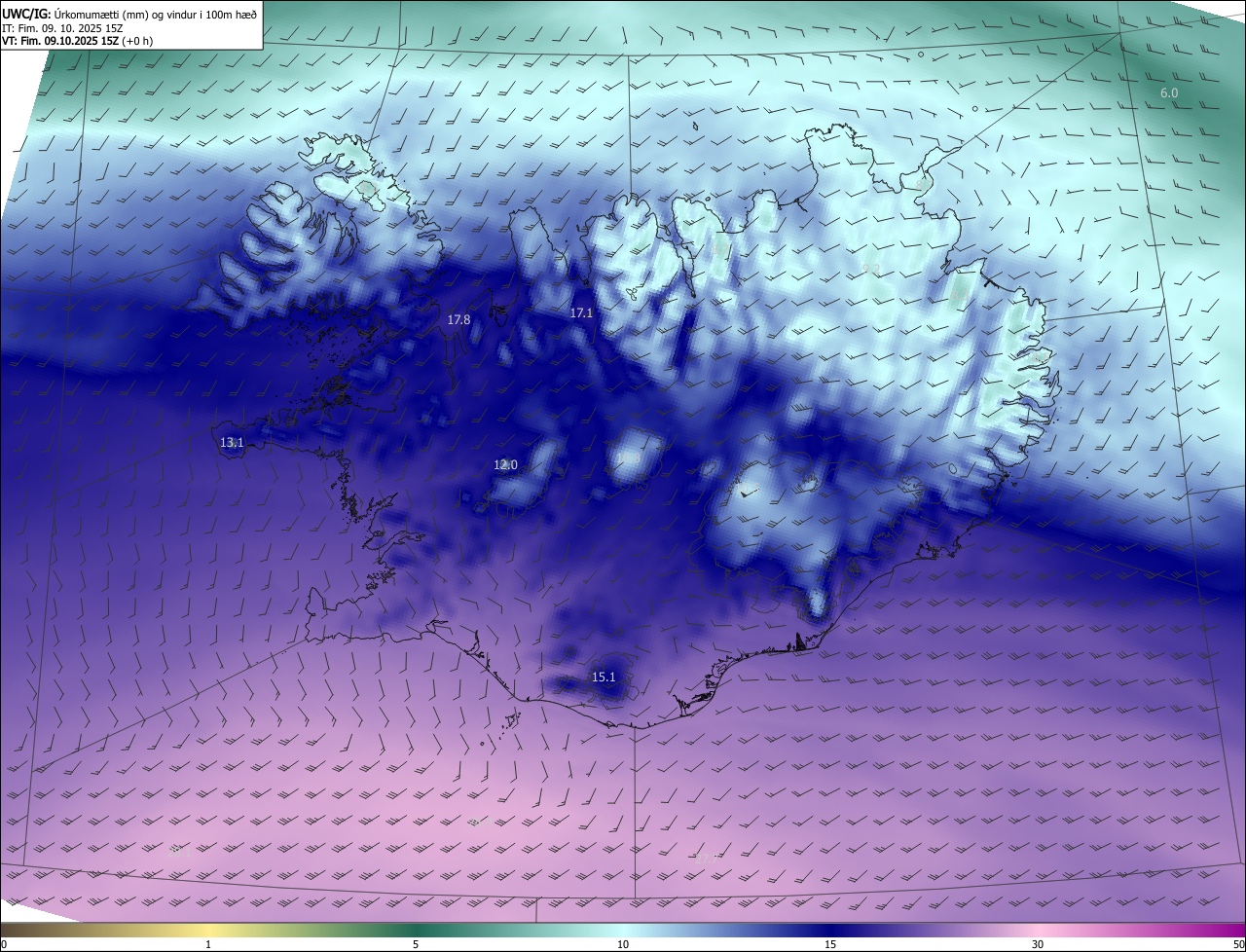The width and height of the screenshot is (1246, 952).
Task: Click the color scale tick labeled 1
Action: pyautogui.click(x=208, y=944)
